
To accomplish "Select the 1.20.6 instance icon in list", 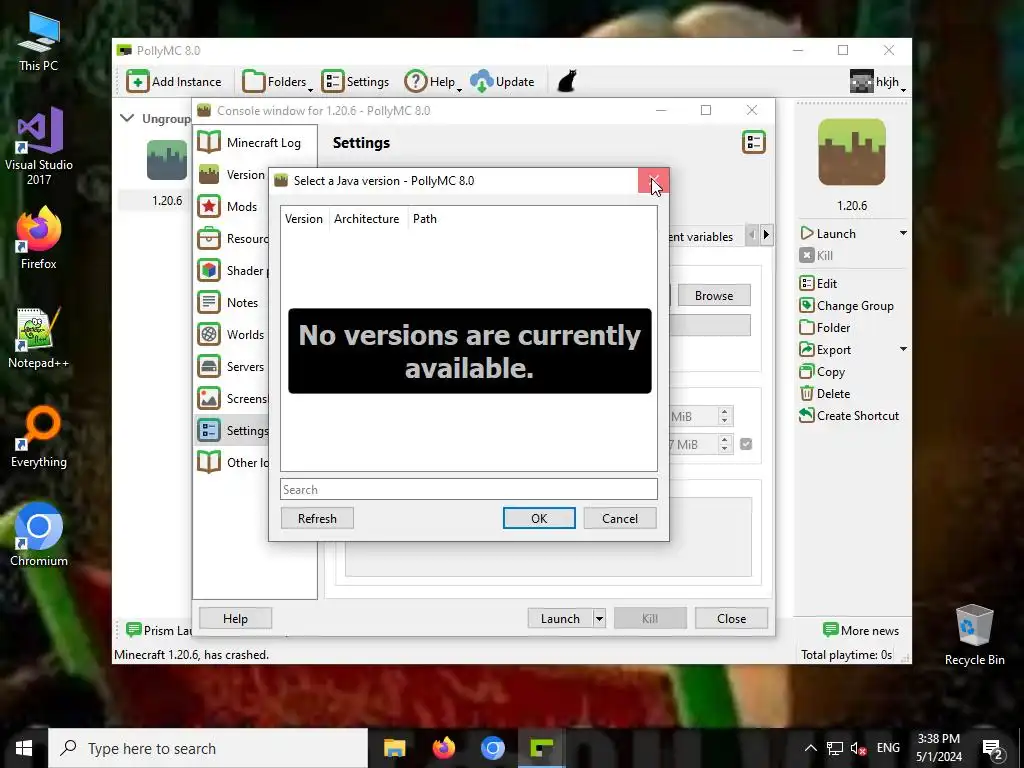I will 167,160.
